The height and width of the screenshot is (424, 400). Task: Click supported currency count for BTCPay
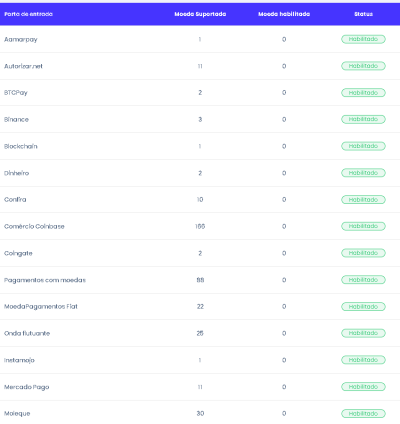(x=200, y=93)
